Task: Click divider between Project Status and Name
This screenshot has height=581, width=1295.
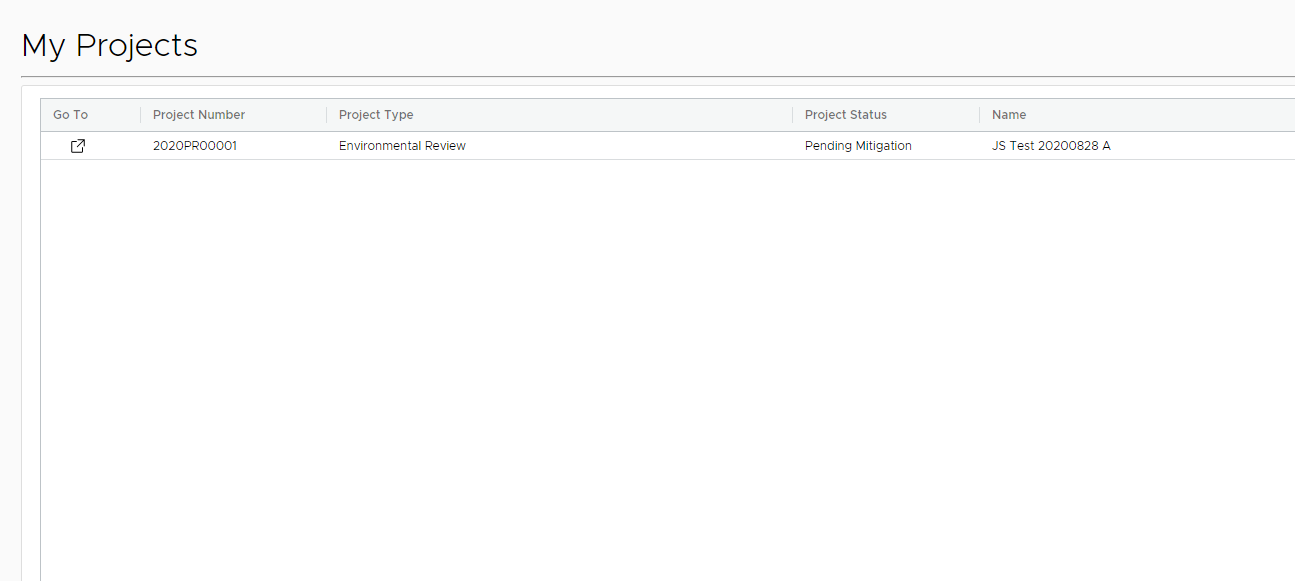Action: point(979,115)
